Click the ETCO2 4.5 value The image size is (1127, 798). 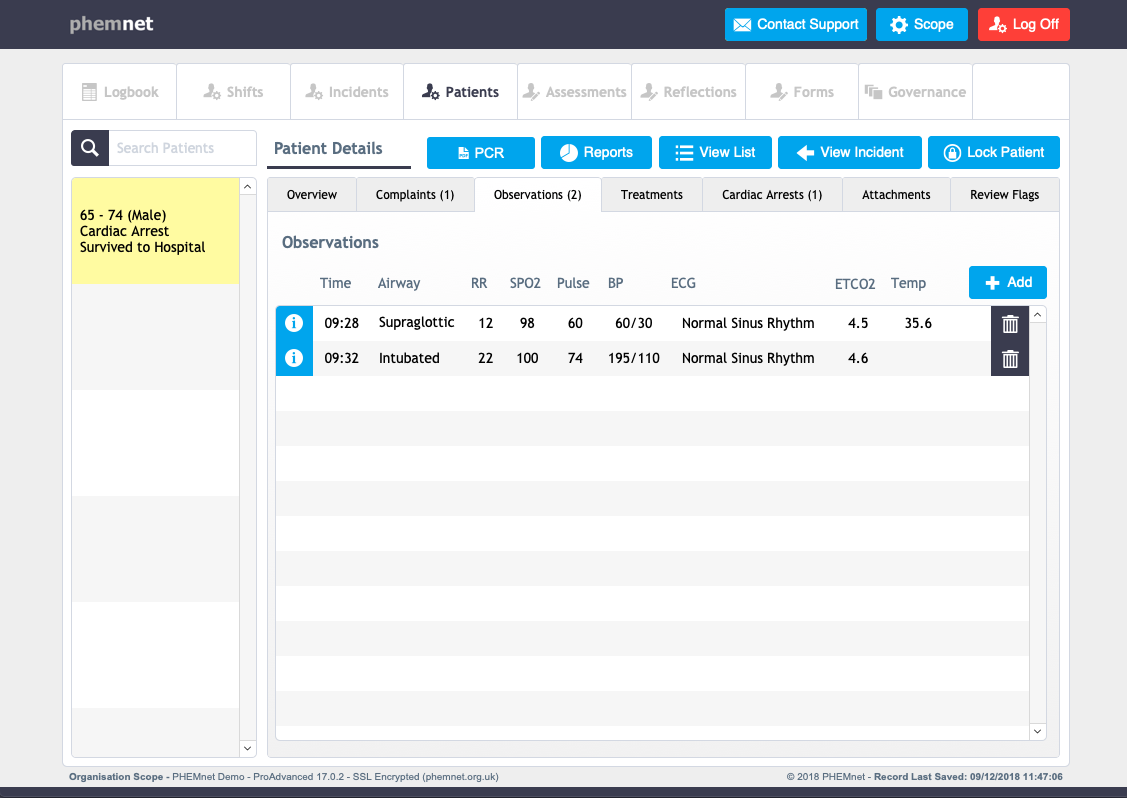[x=857, y=324]
